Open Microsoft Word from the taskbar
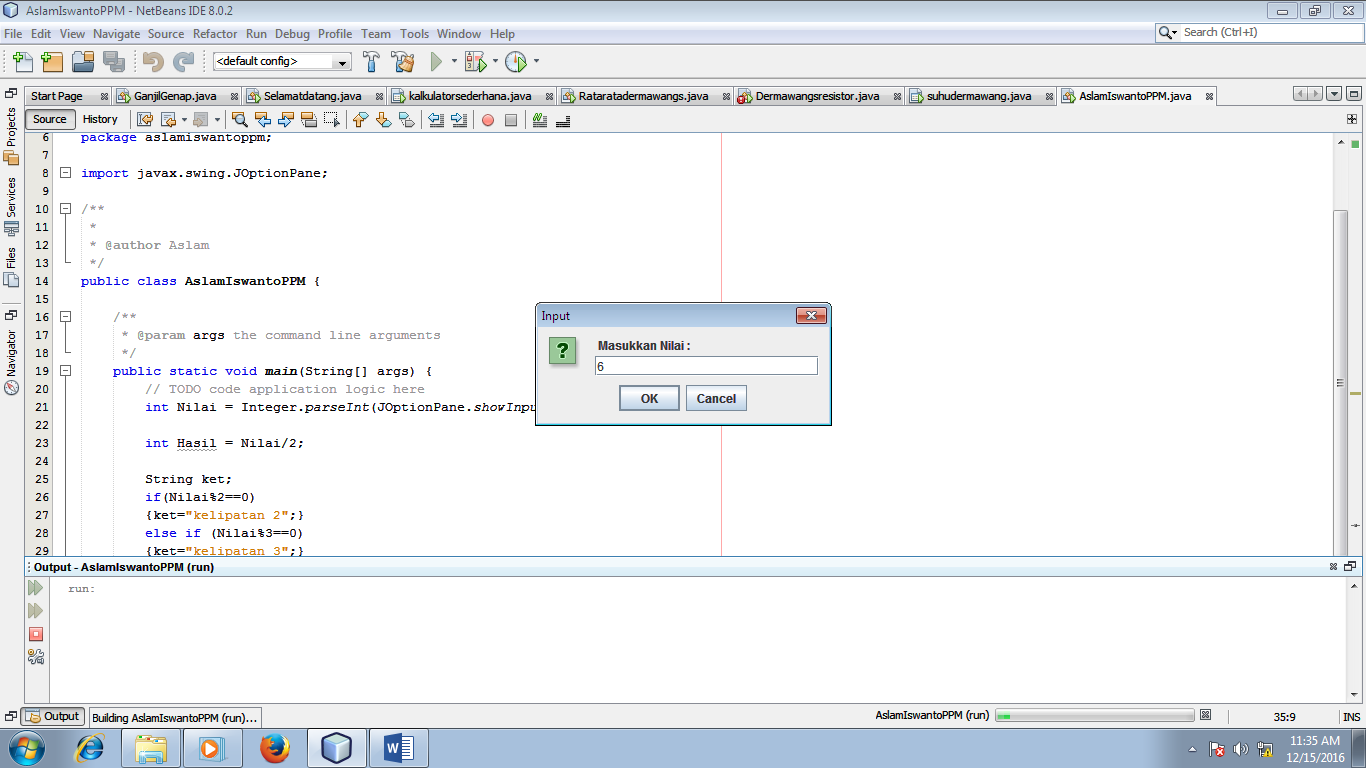 398,747
